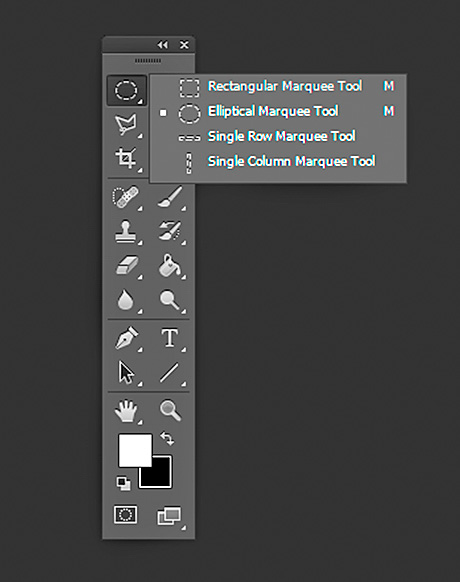Collapse the tools panel with double arrows
460x582 pixels.
(x=162, y=45)
